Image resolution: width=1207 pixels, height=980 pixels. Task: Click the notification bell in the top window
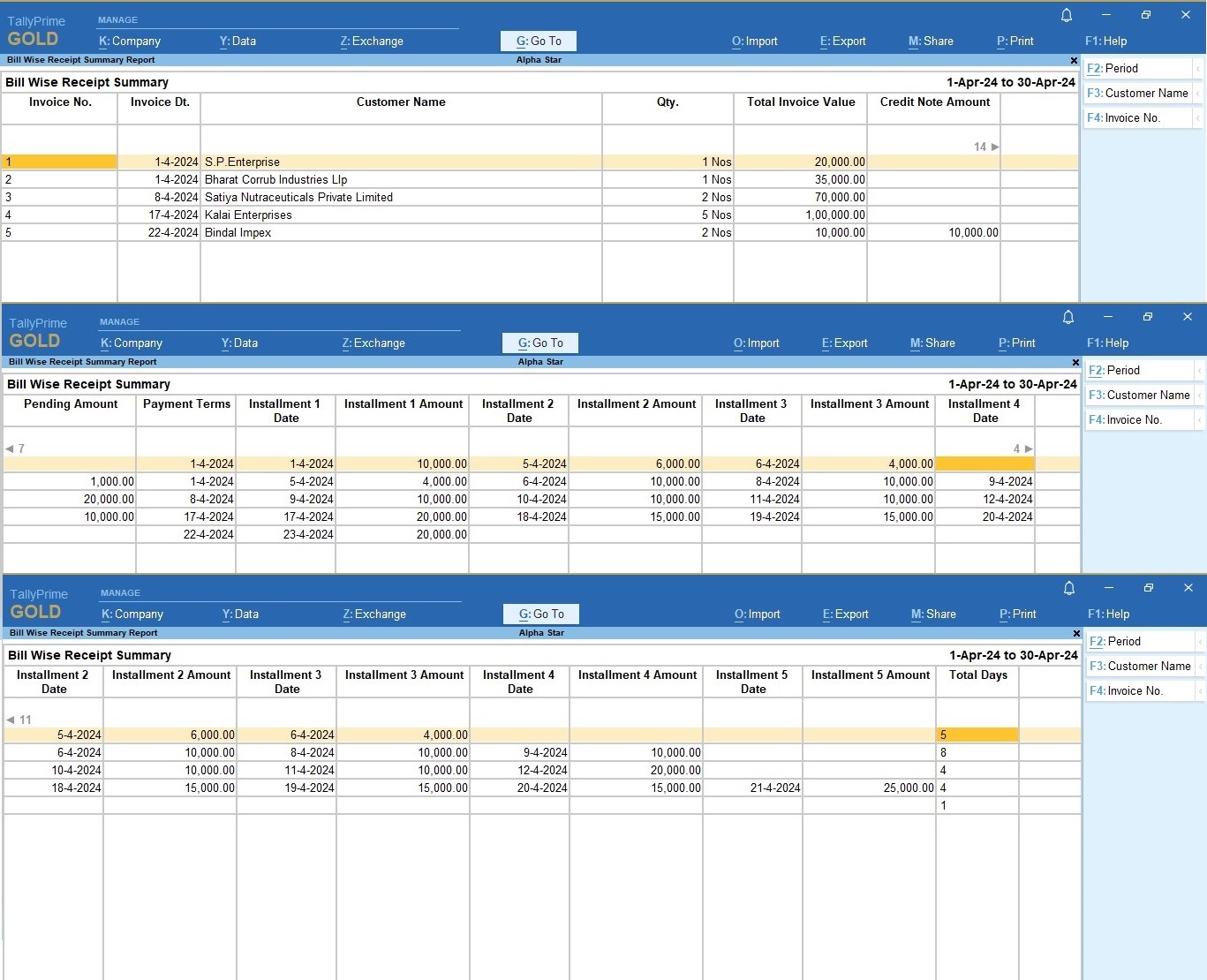pos(1066,15)
